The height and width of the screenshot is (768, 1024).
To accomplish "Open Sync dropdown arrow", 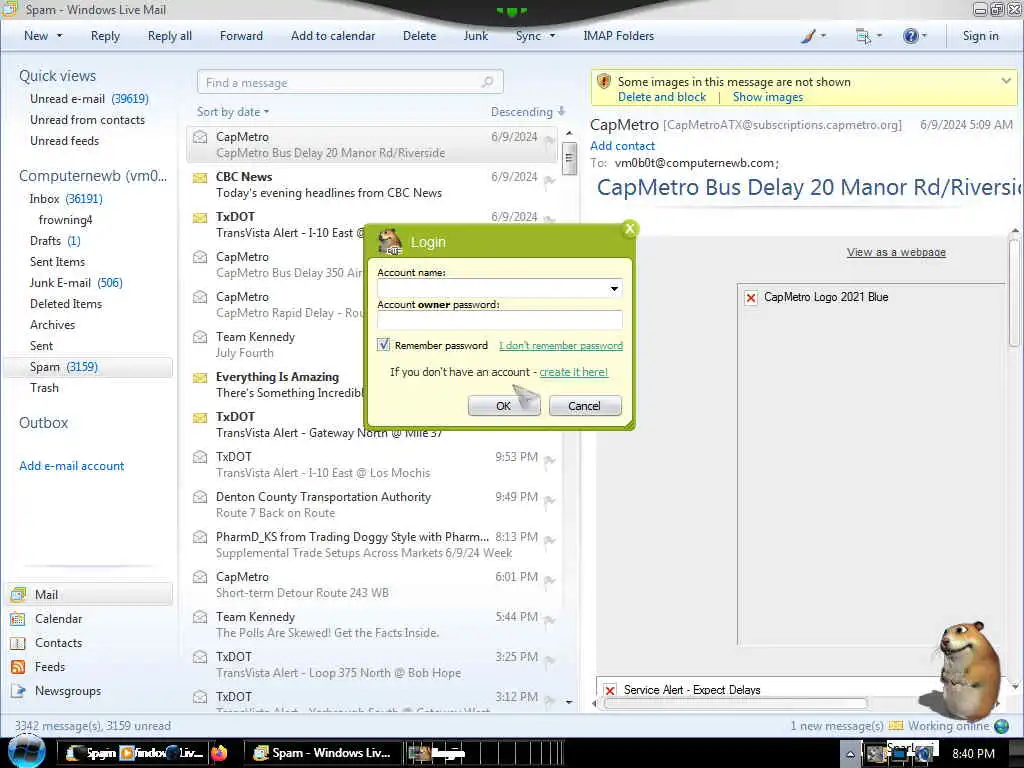I will pos(552,36).
